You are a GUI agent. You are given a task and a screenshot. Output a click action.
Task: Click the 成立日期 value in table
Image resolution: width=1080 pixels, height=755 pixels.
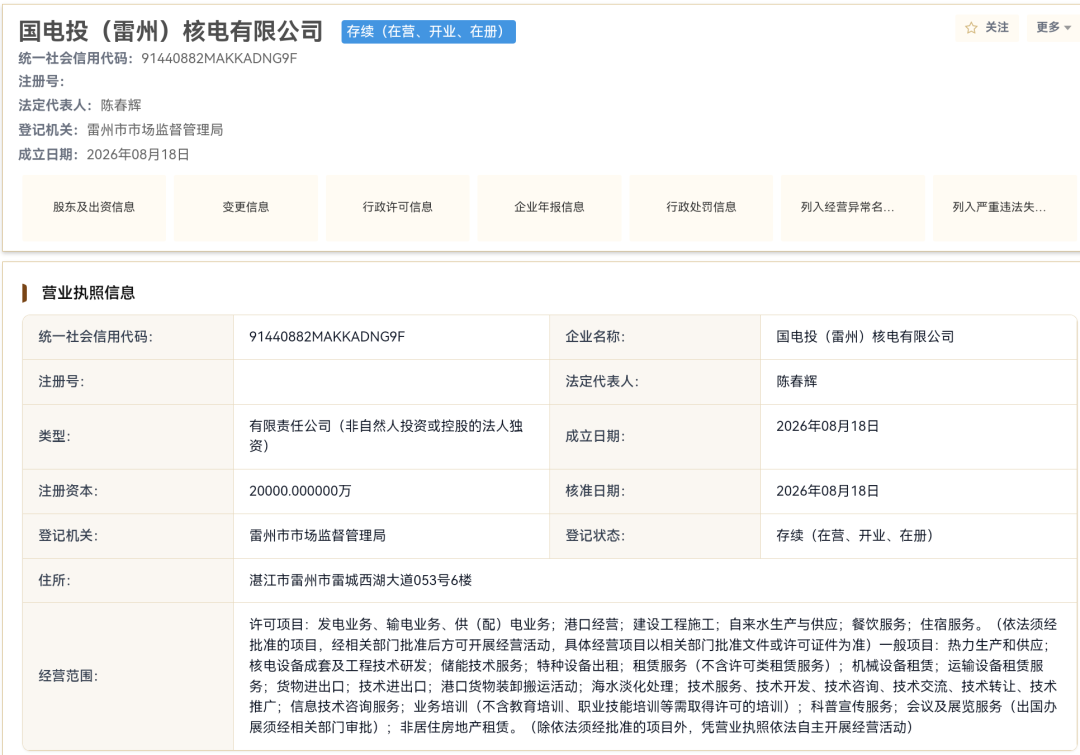click(x=828, y=426)
